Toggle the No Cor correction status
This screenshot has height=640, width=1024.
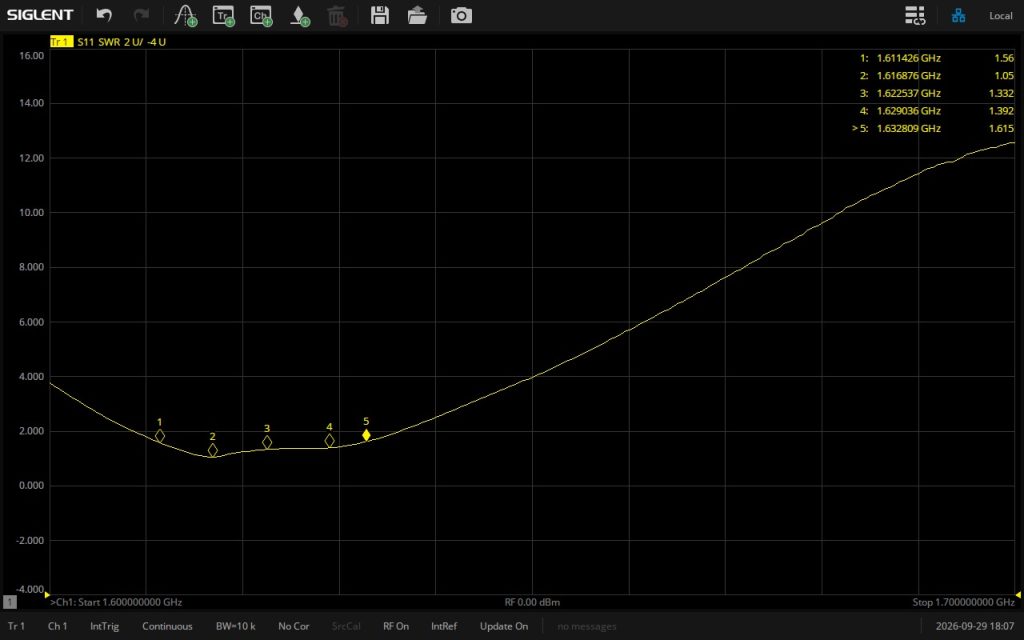(x=294, y=626)
